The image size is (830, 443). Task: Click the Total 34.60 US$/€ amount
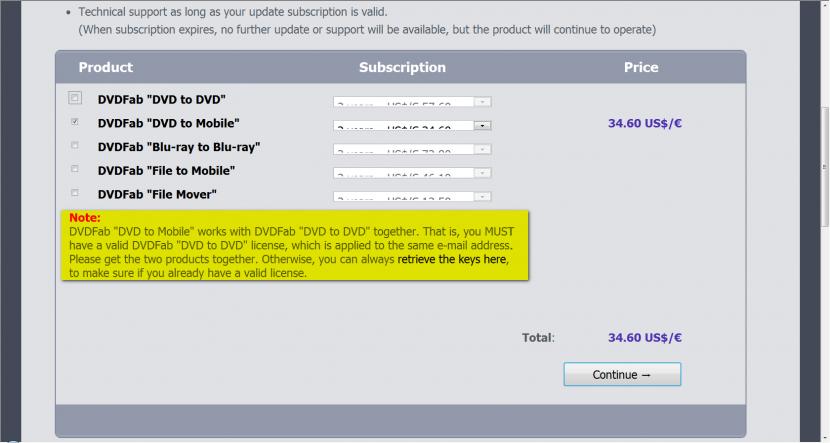(645, 338)
